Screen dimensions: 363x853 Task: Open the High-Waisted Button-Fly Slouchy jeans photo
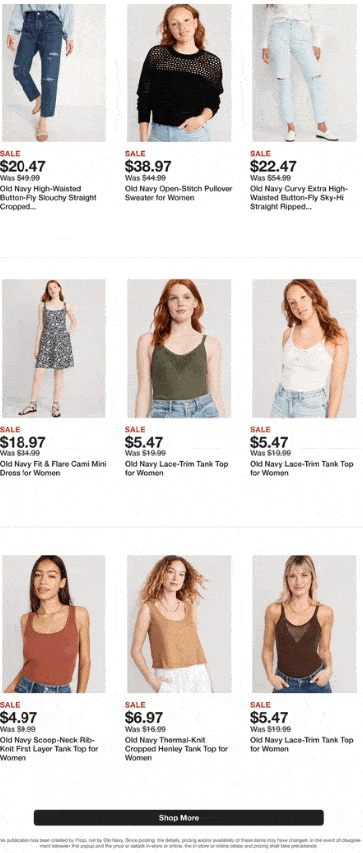(54, 73)
